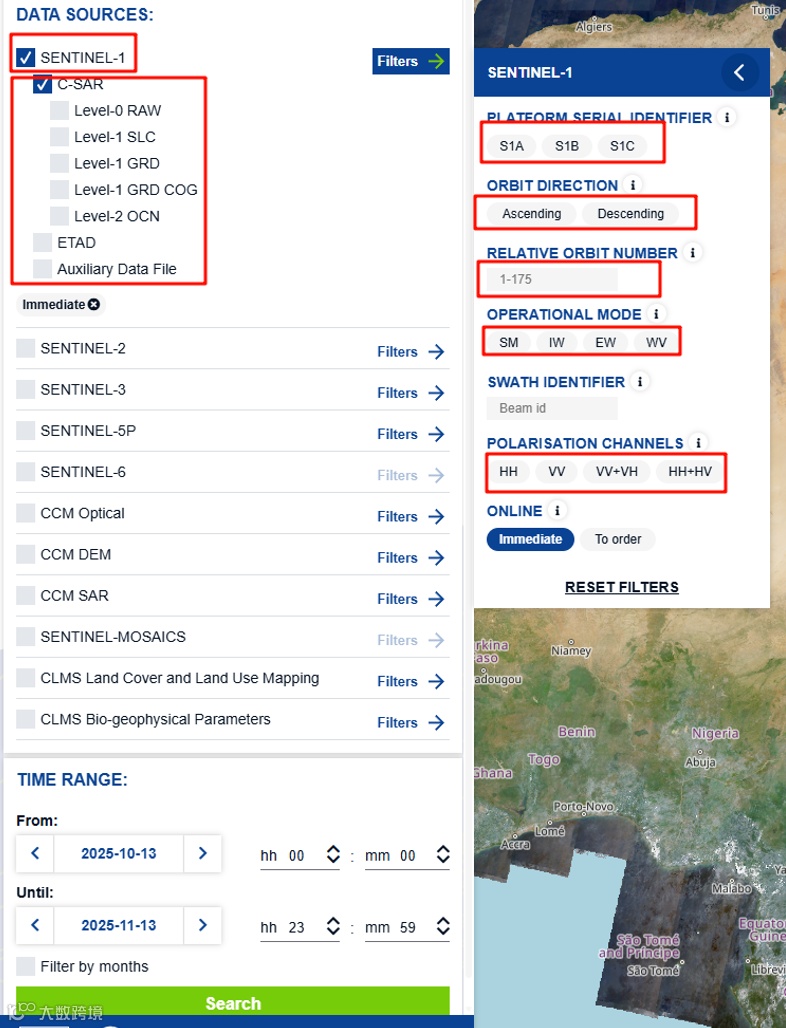Enable Level-2 OCN product checkbox

point(60,216)
